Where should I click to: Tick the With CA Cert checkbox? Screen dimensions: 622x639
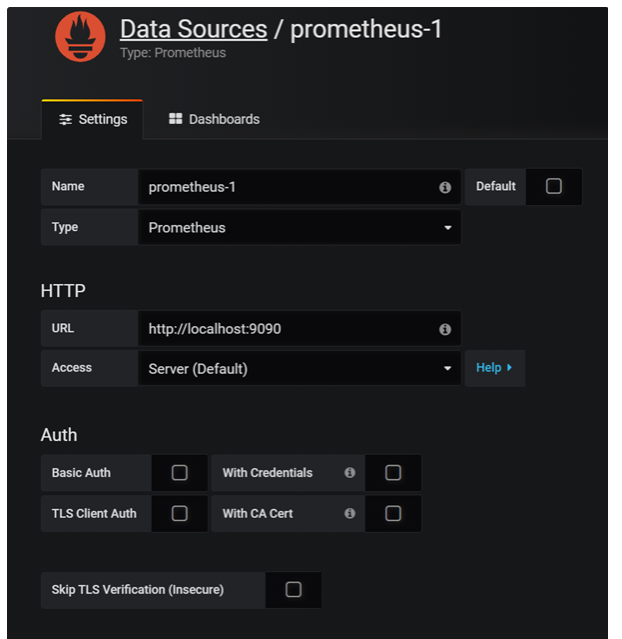tap(393, 513)
